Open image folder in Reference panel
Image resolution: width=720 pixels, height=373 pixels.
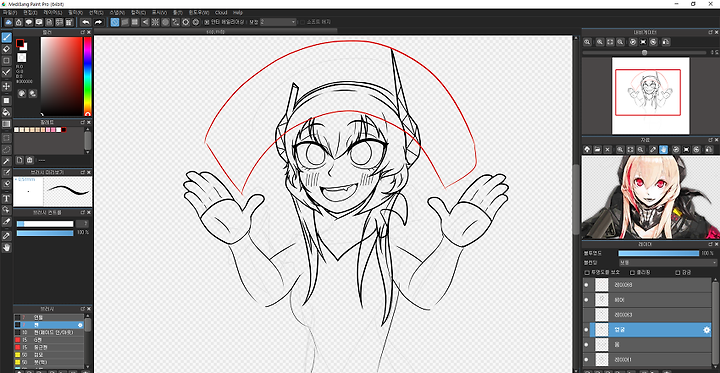pos(597,150)
